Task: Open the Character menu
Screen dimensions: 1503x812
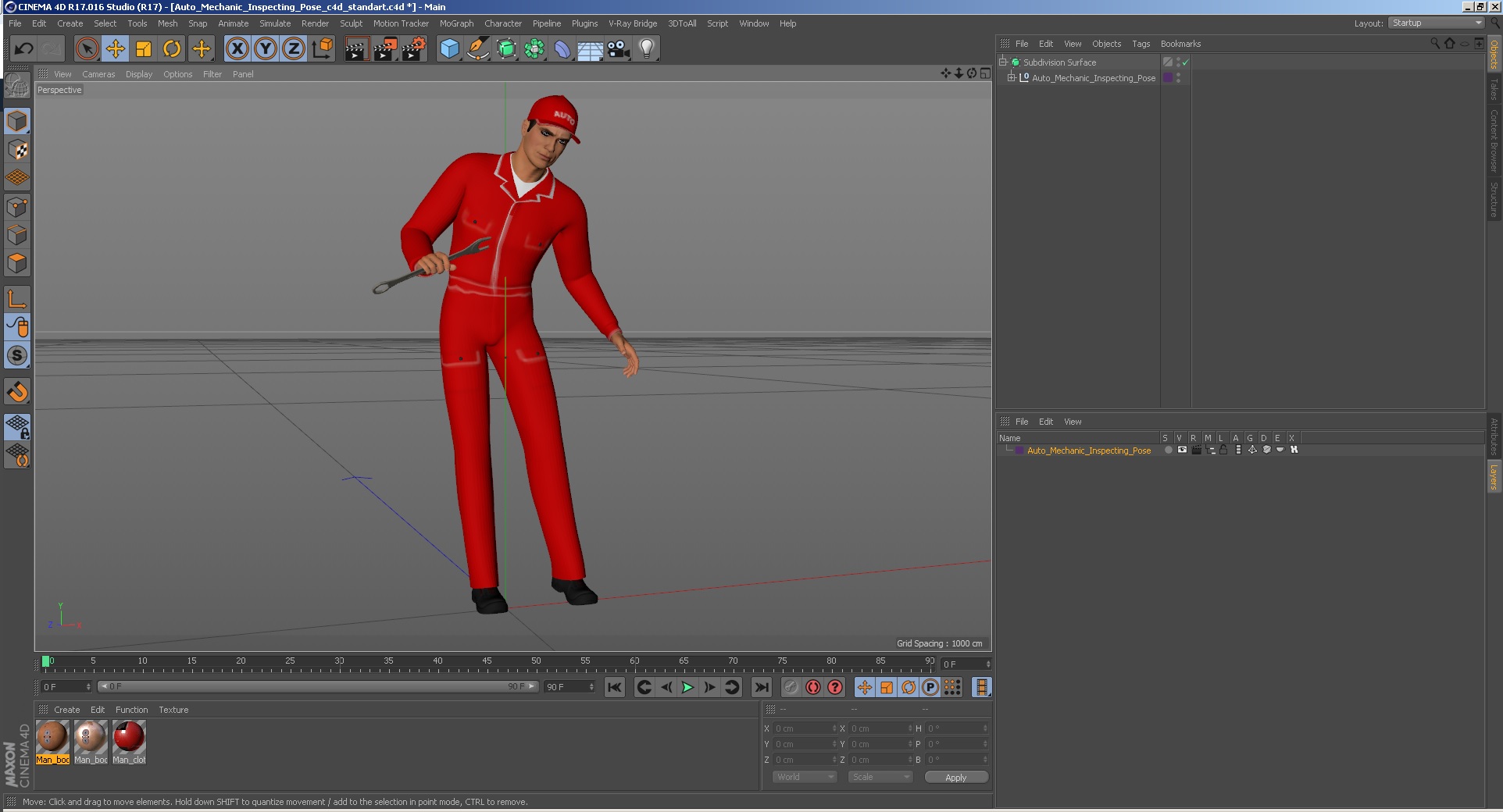Action: 503,23
